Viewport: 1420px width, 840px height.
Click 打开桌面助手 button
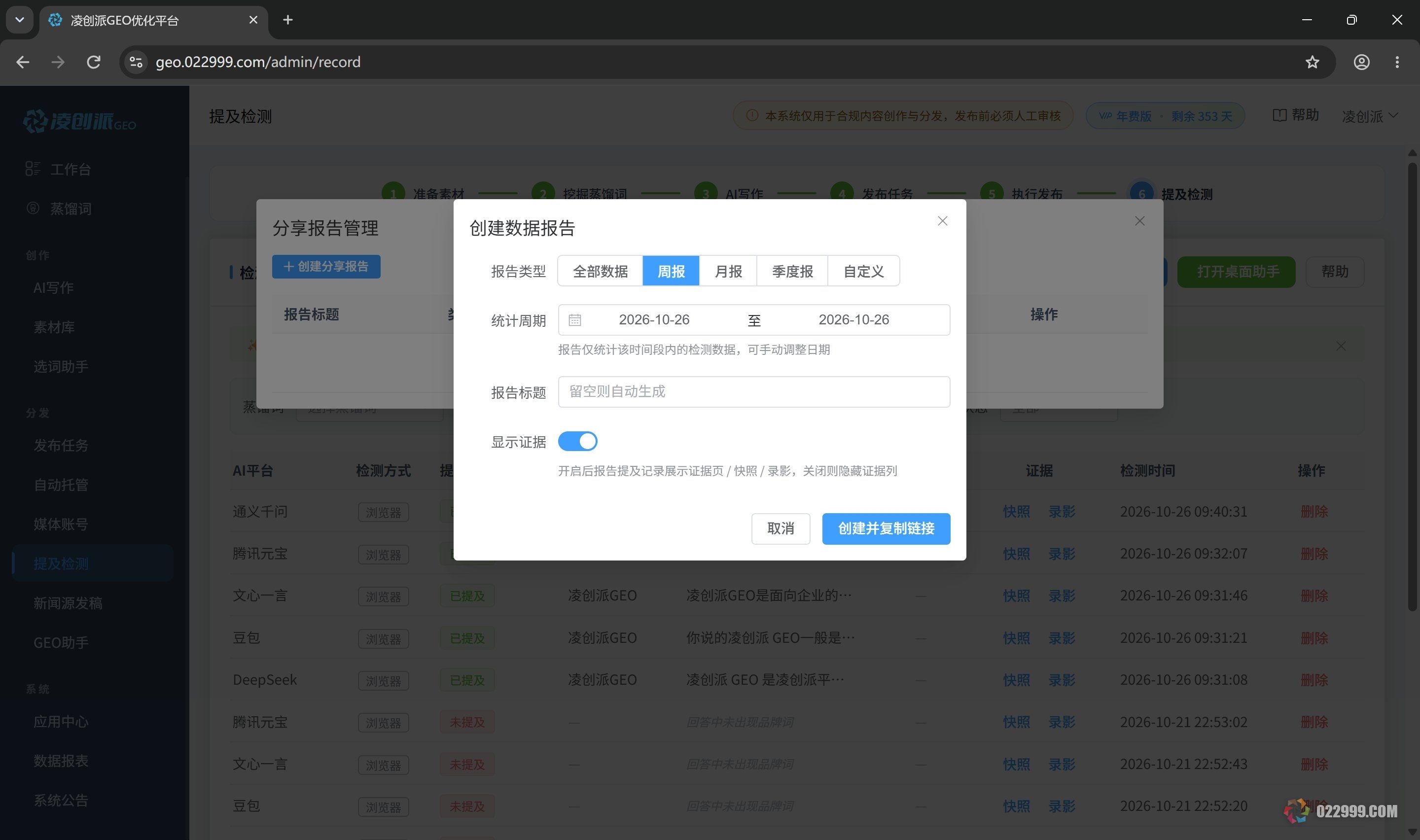[1237, 272]
